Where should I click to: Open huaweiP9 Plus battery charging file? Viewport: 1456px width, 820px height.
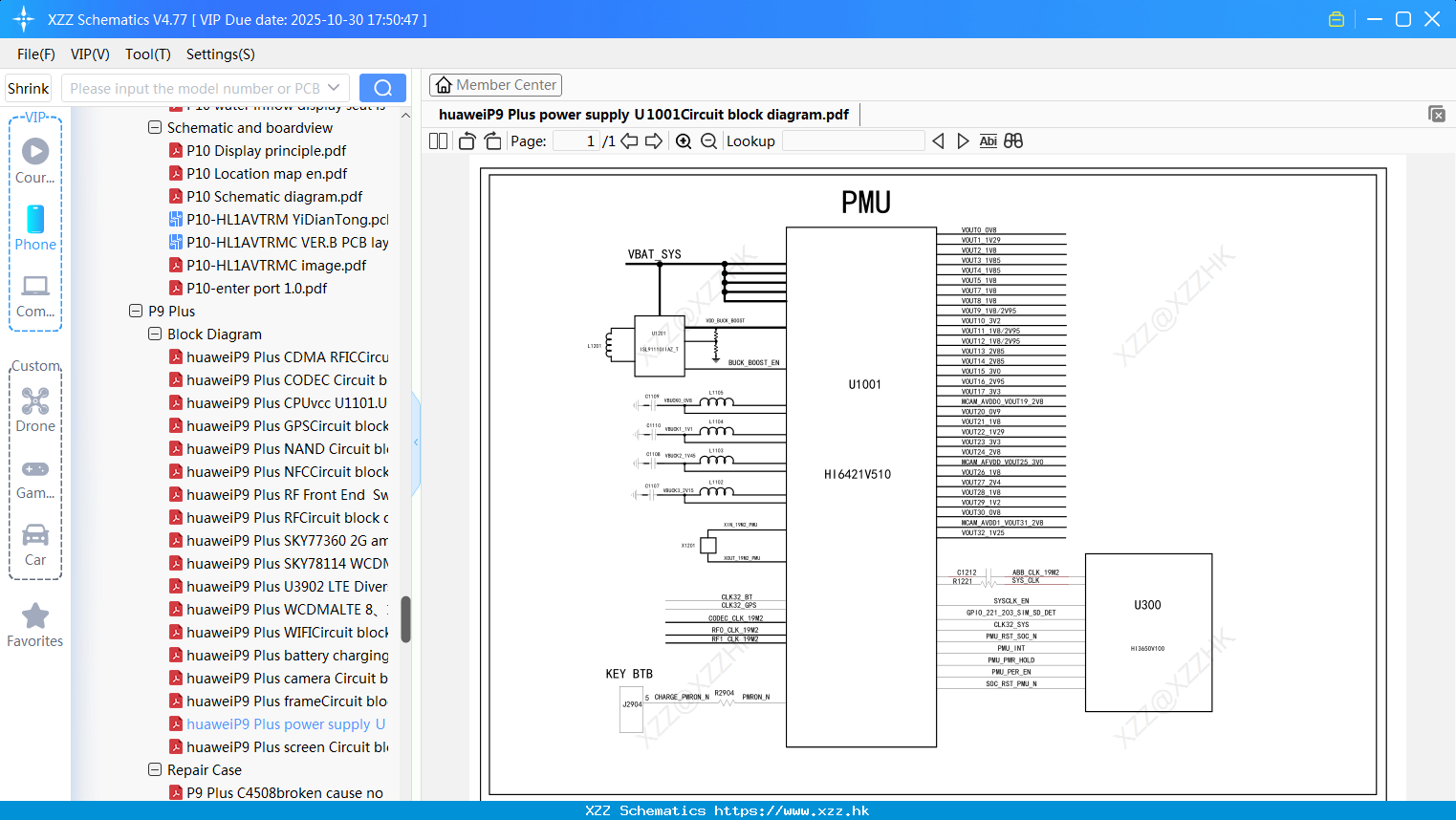pos(278,655)
